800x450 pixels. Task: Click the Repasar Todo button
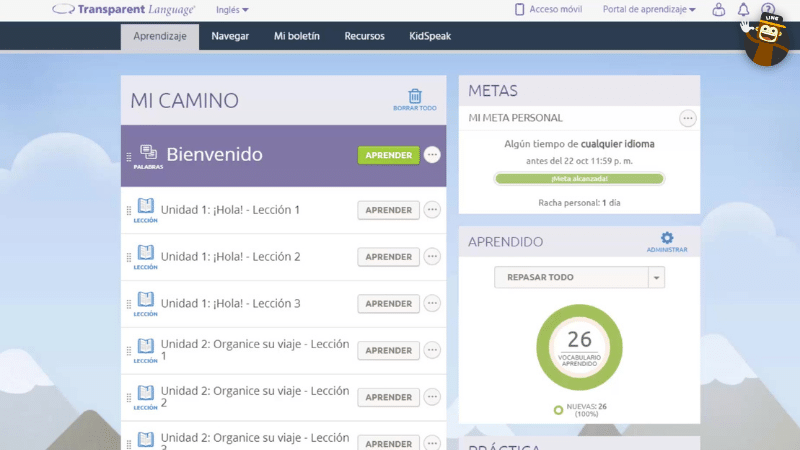(x=571, y=277)
